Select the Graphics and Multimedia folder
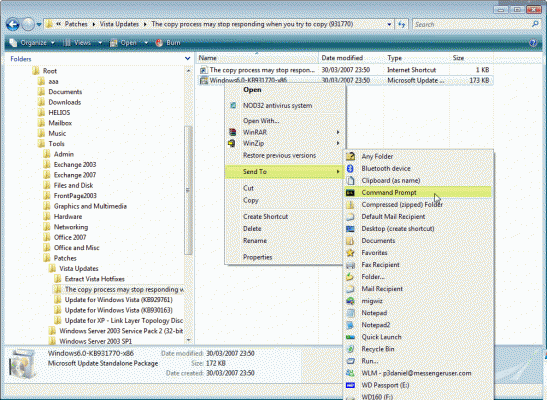This screenshot has width=547, height=400. pyautogui.click(x=90, y=206)
